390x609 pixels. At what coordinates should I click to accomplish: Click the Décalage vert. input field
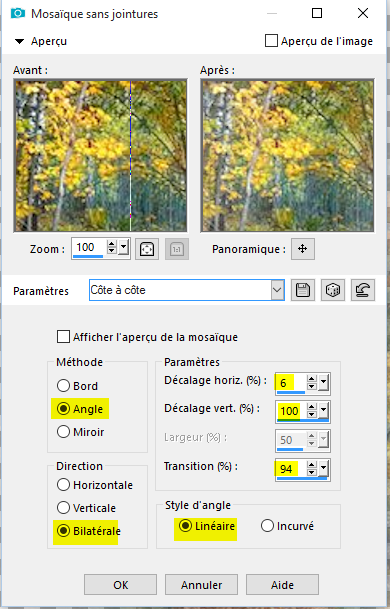291,411
